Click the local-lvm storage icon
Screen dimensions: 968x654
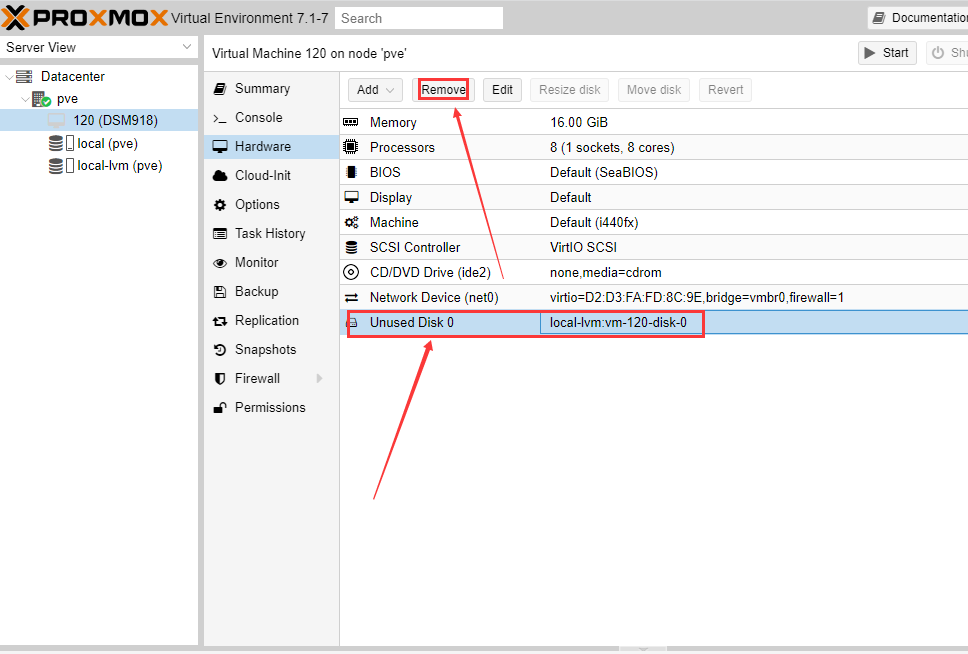61,166
